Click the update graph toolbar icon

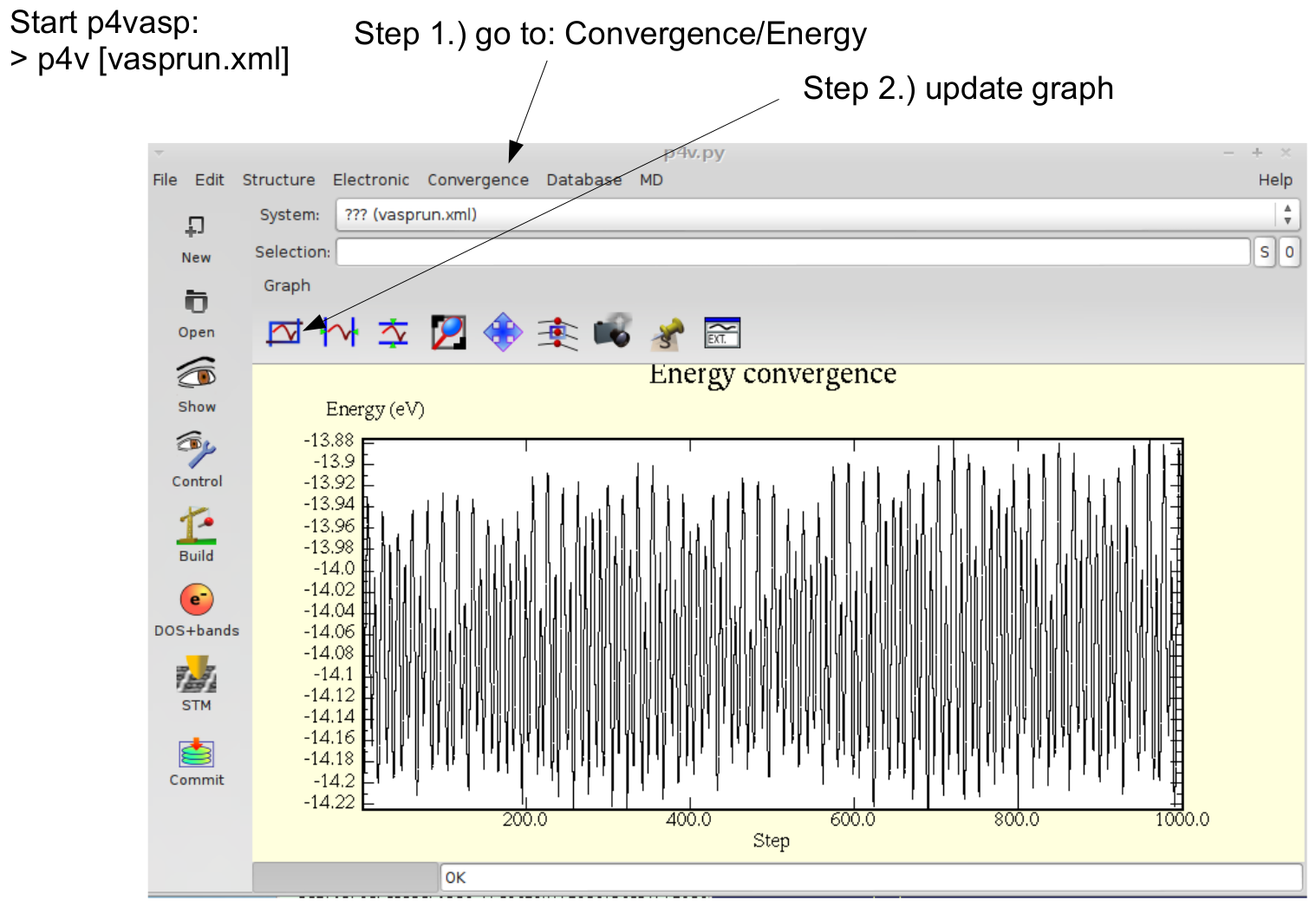283,332
